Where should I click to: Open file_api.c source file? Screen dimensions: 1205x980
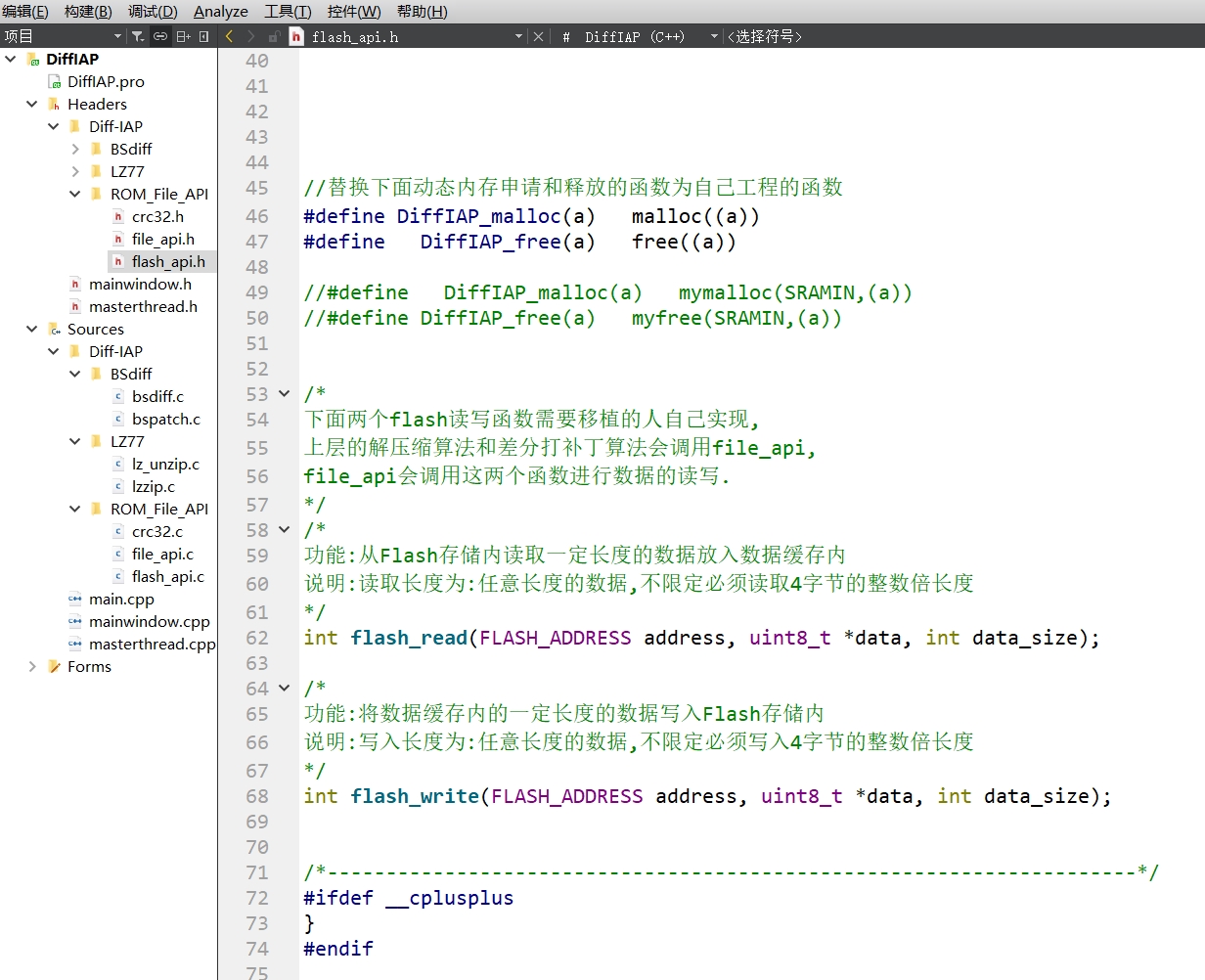(x=162, y=554)
